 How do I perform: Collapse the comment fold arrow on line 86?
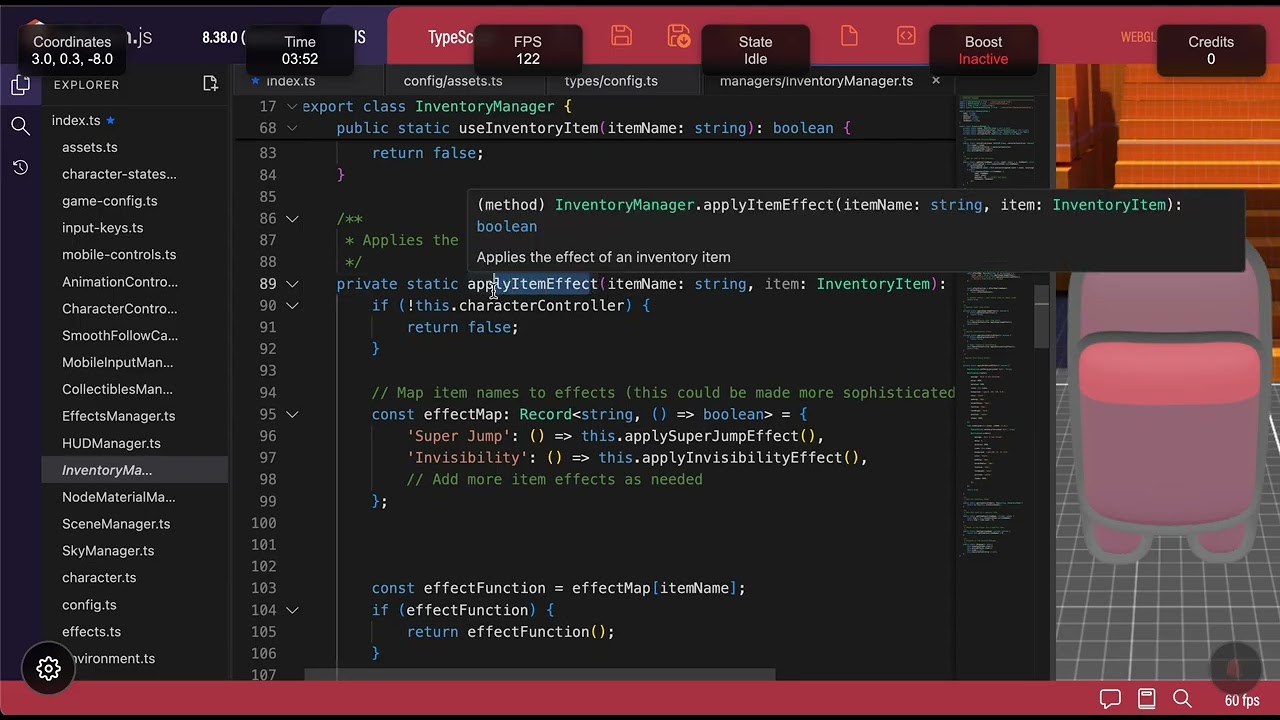tap(292, 219)
